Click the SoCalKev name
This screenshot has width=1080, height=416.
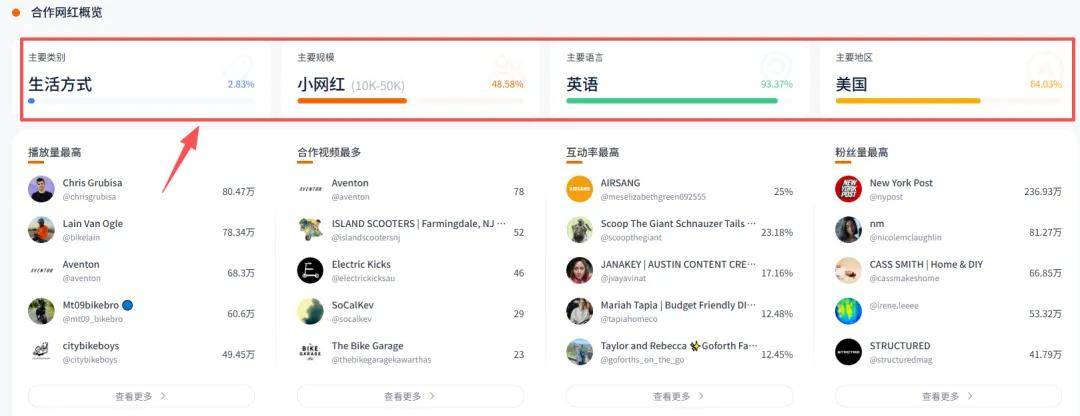[353, 304]
